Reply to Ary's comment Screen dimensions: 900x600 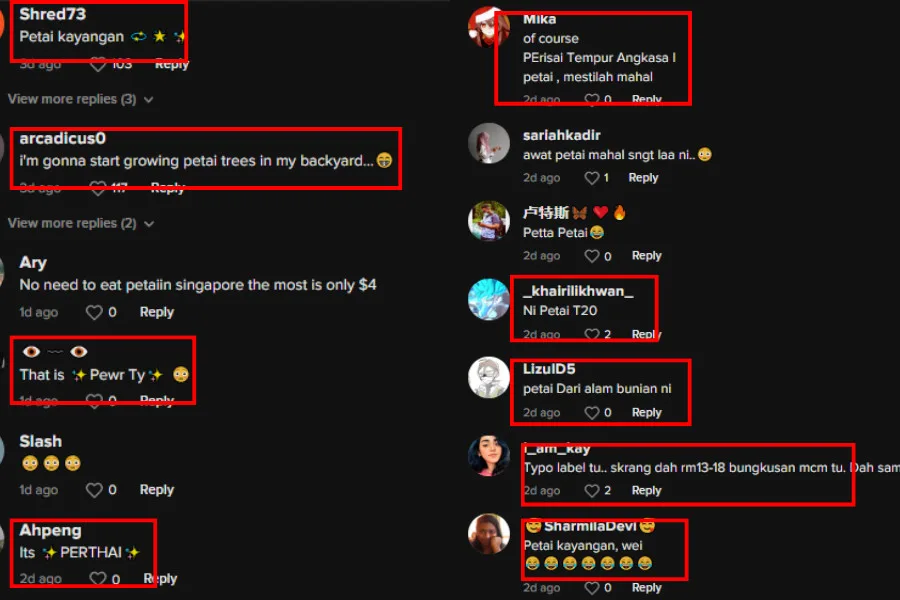[x=157, y=312]
